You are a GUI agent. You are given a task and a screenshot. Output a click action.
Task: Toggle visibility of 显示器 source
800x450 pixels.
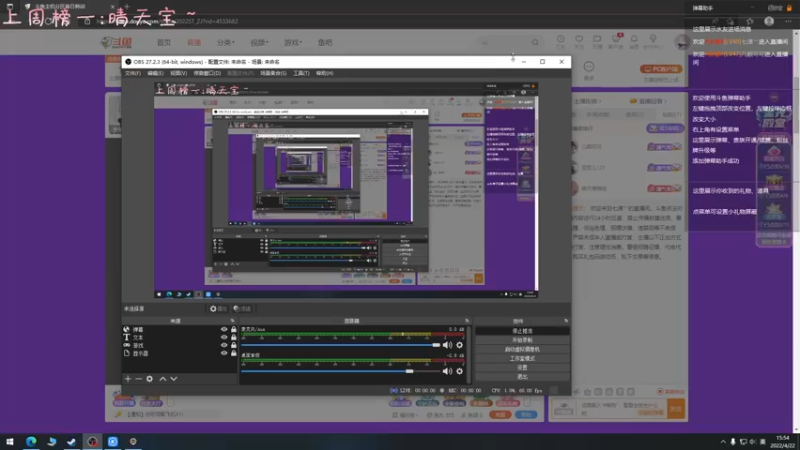tap(224, 353)
